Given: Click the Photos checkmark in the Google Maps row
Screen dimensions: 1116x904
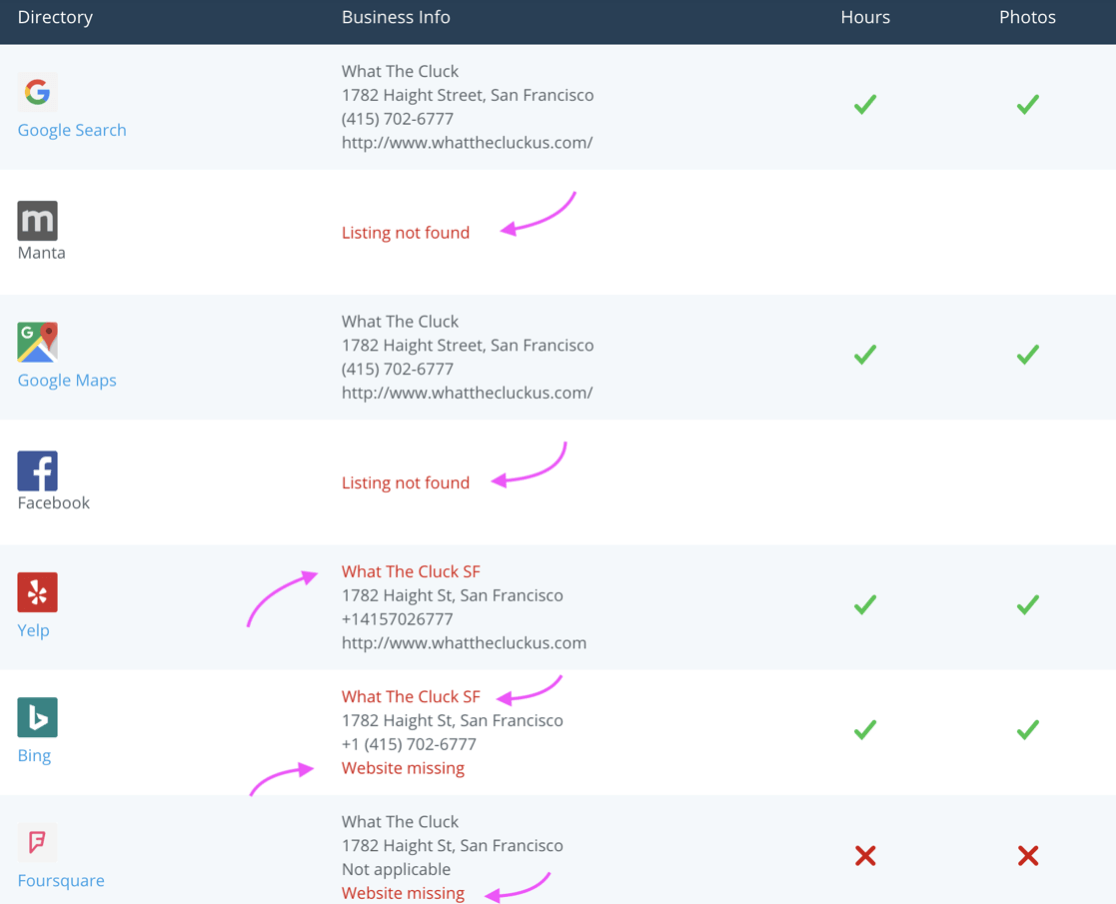Looking at the screenshot, I should pos(1028,354).
